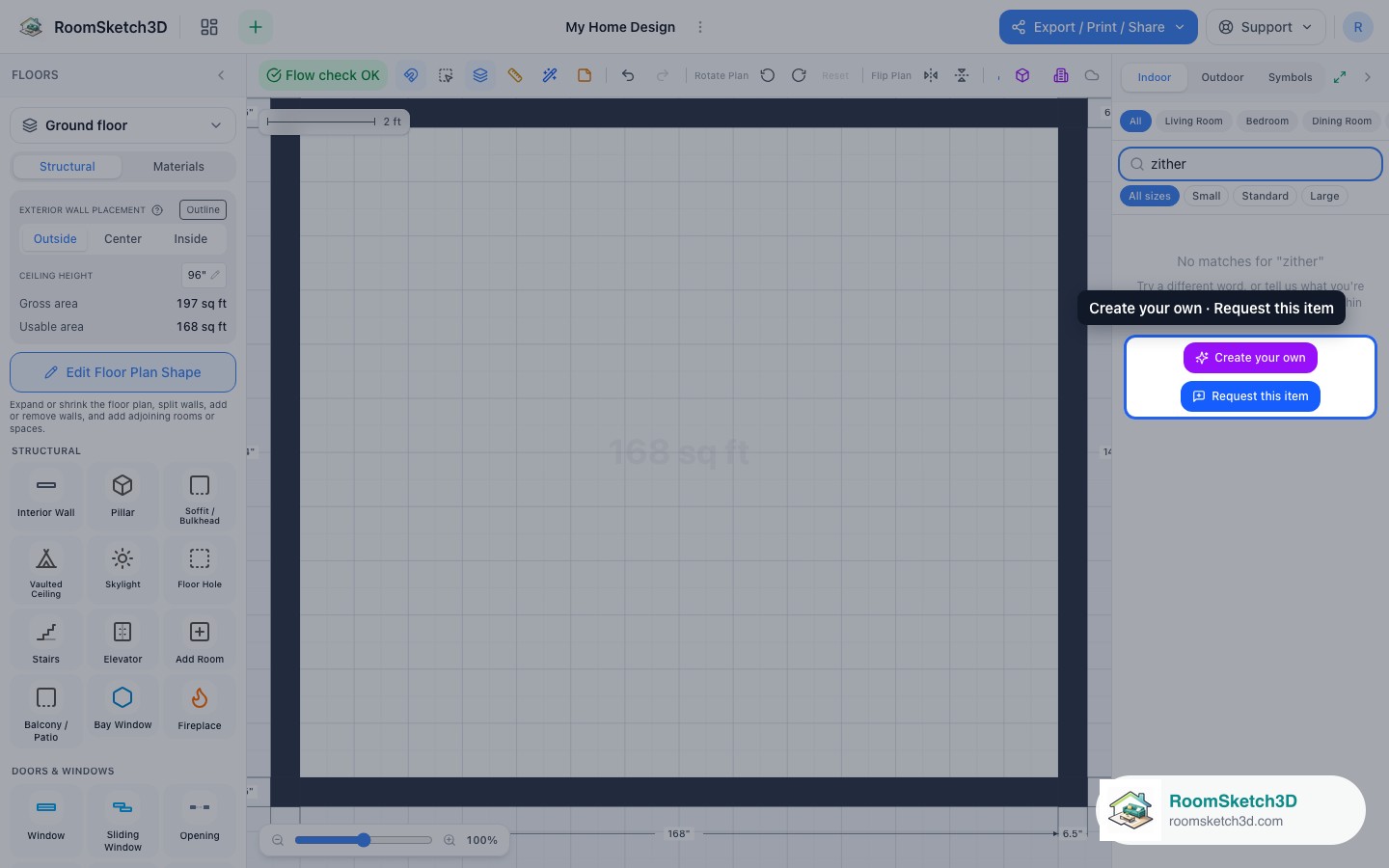This screenshot has height=868, width=1389.
Task: Add a Vaulted Ceiling
Action: point(46,570)
